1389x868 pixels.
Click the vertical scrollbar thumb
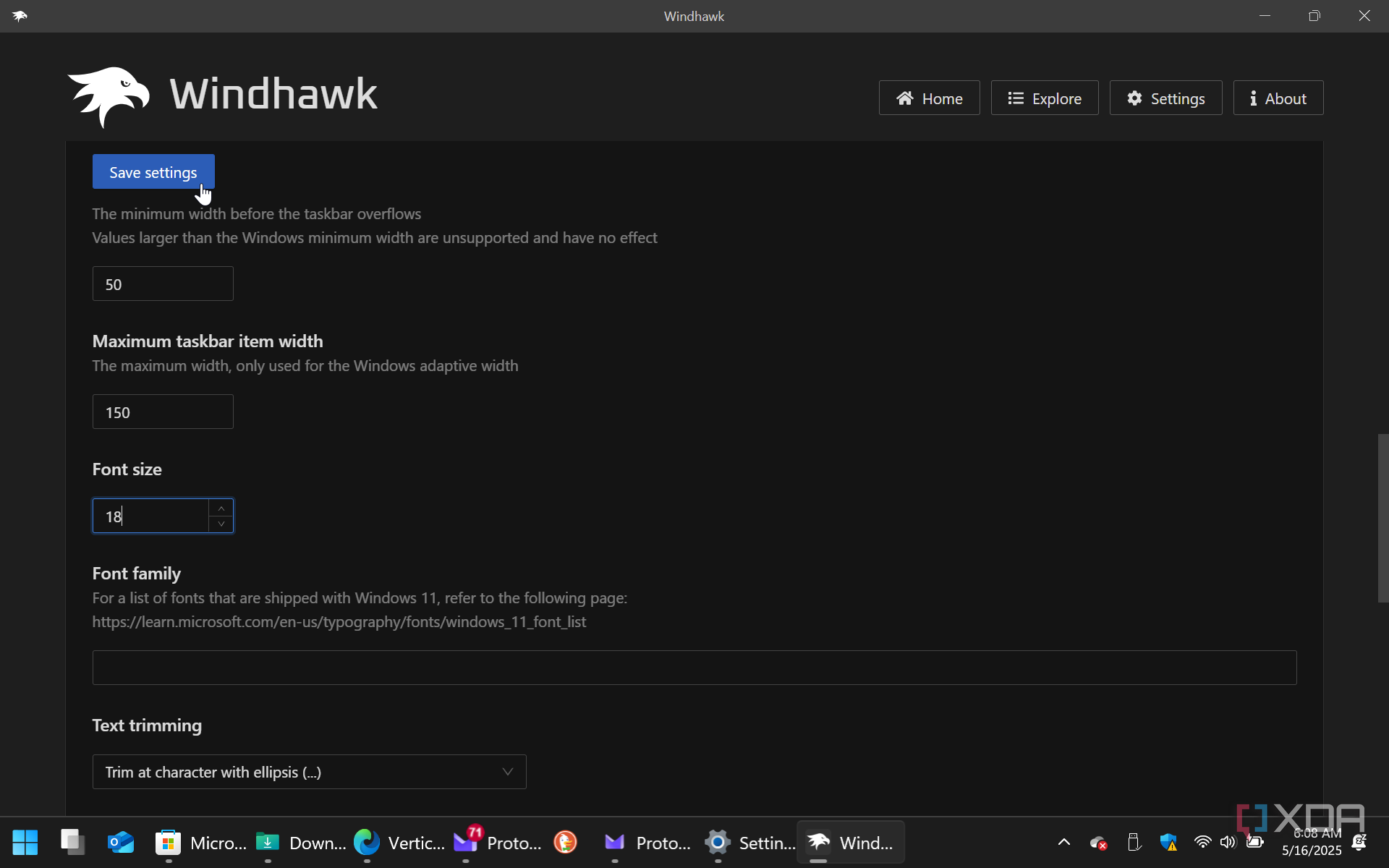pos(1383,518)
